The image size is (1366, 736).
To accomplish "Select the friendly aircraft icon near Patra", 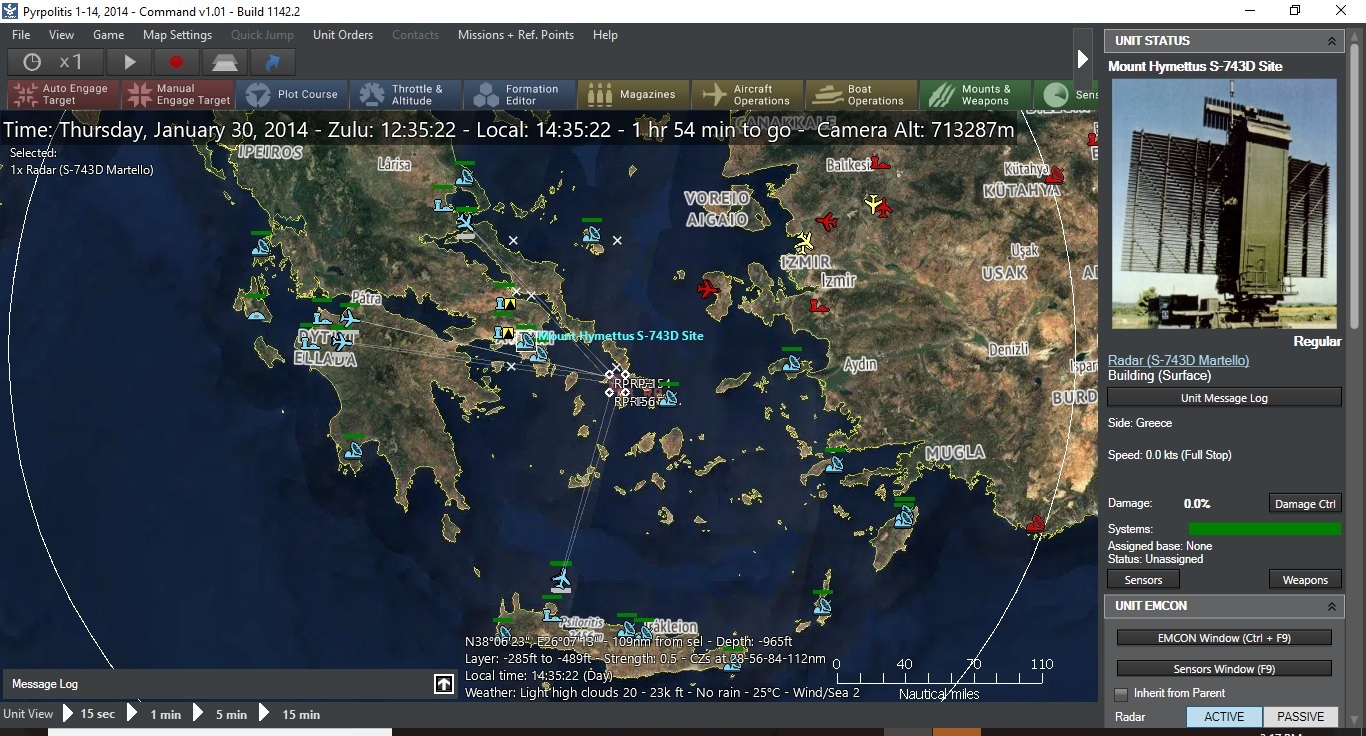I will click(x=349, y=318).
